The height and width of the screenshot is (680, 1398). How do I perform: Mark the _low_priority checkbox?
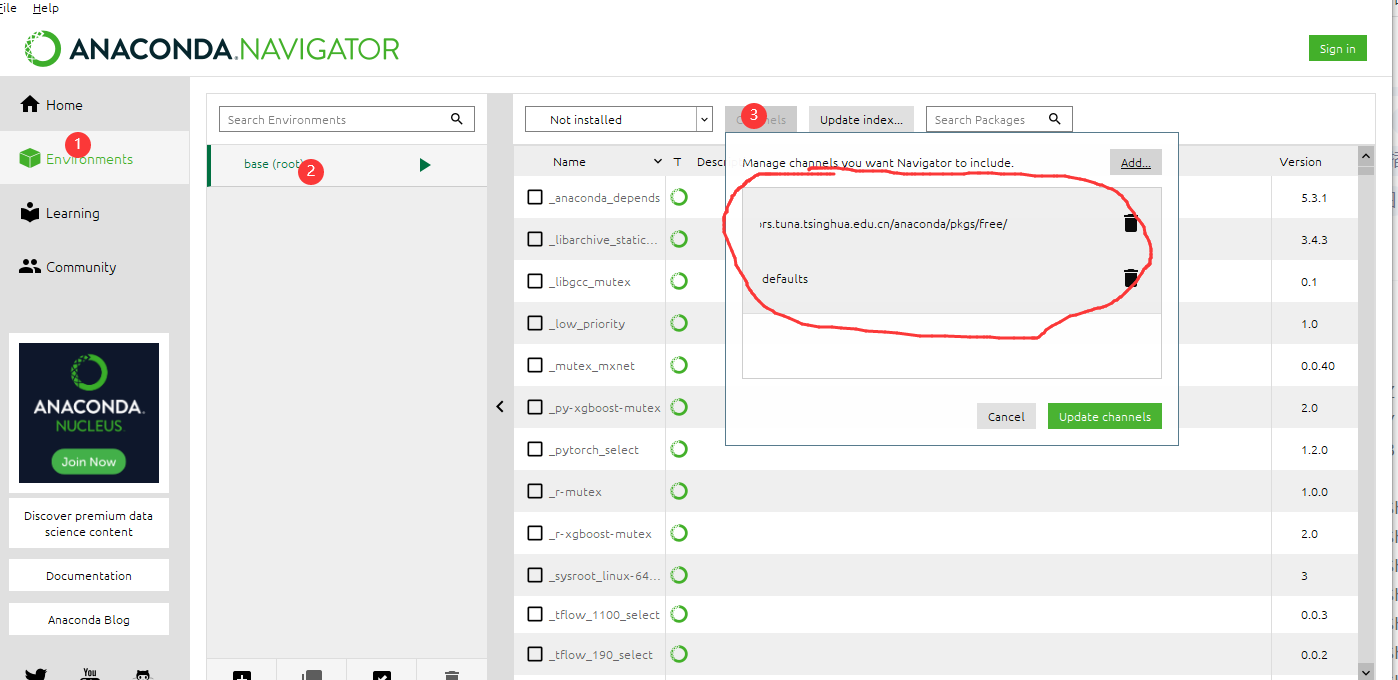pyautogui.click(x=535, y=323)
